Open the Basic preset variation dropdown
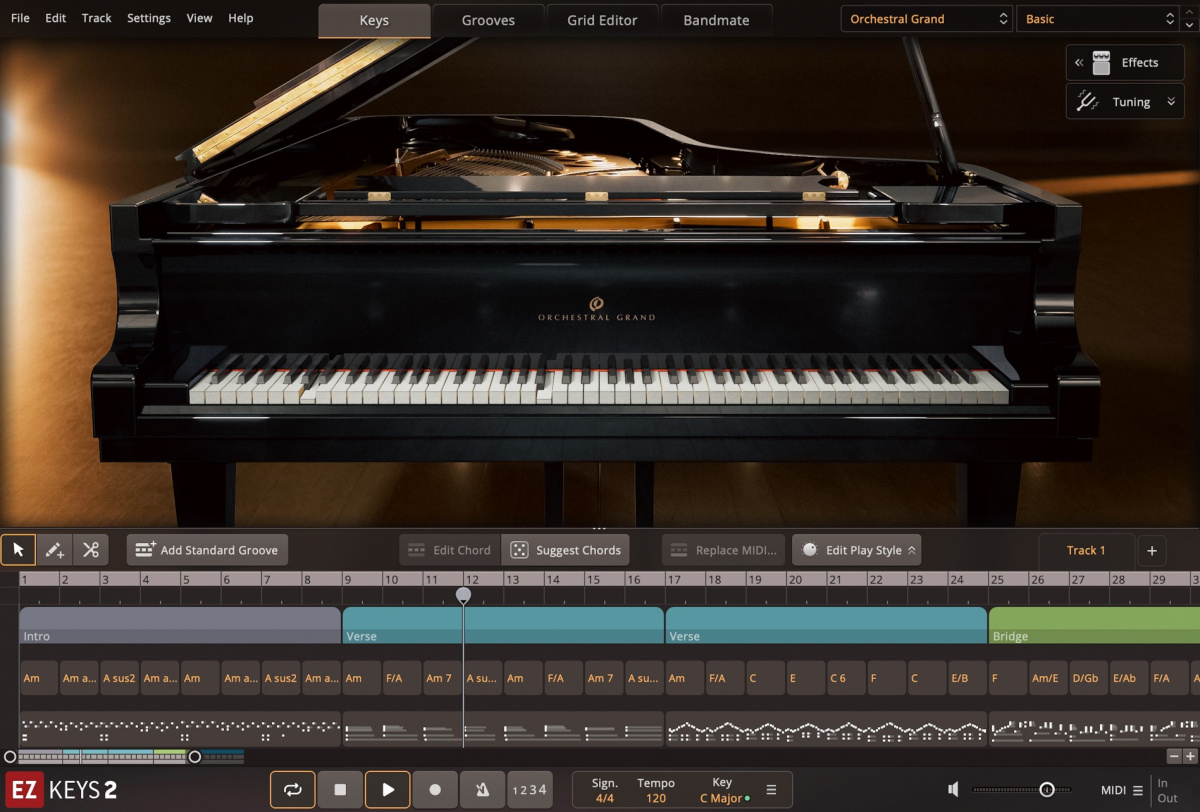 coord(1097,17)
